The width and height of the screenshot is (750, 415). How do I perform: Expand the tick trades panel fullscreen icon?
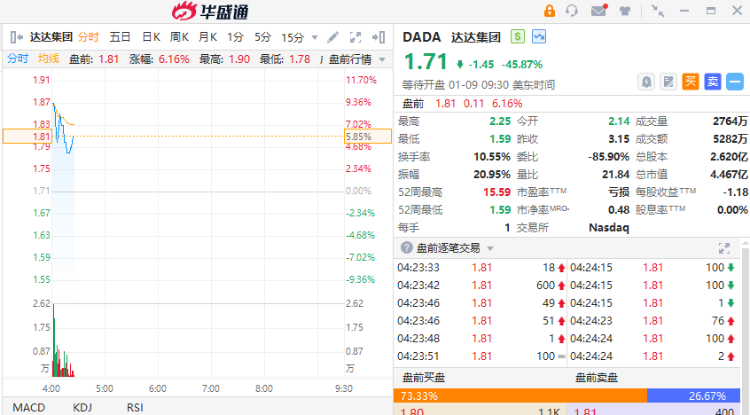724,248
